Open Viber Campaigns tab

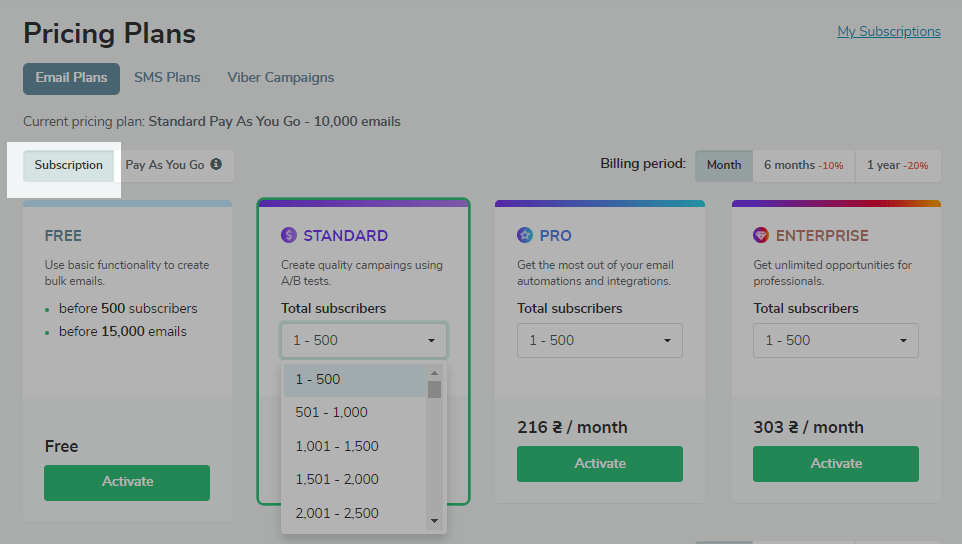(280, 78)
